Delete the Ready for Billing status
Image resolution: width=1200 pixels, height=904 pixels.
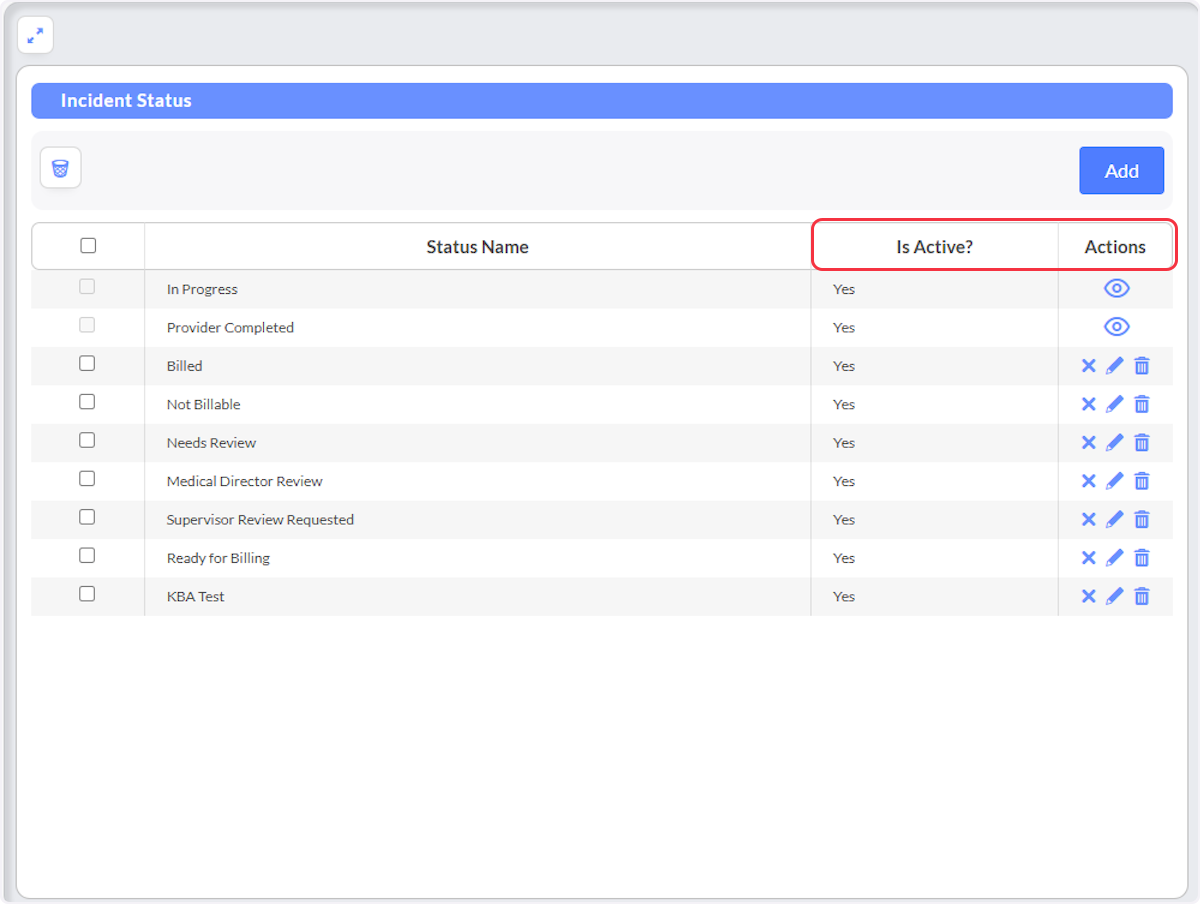pyautogui.click(x=1142, y=558)
